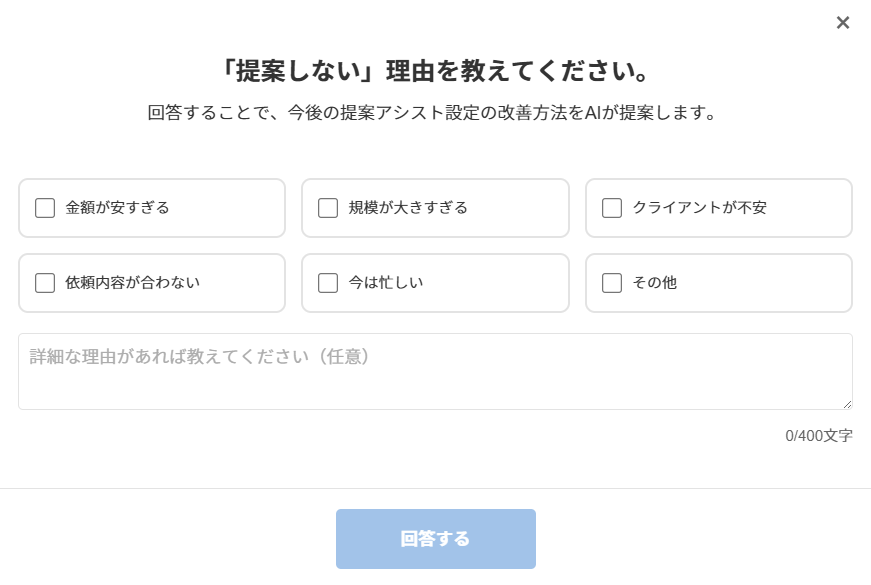Click the 金額が安すぎる label text
This screenshot has width=871, height=585.
(x=117, y=208)
